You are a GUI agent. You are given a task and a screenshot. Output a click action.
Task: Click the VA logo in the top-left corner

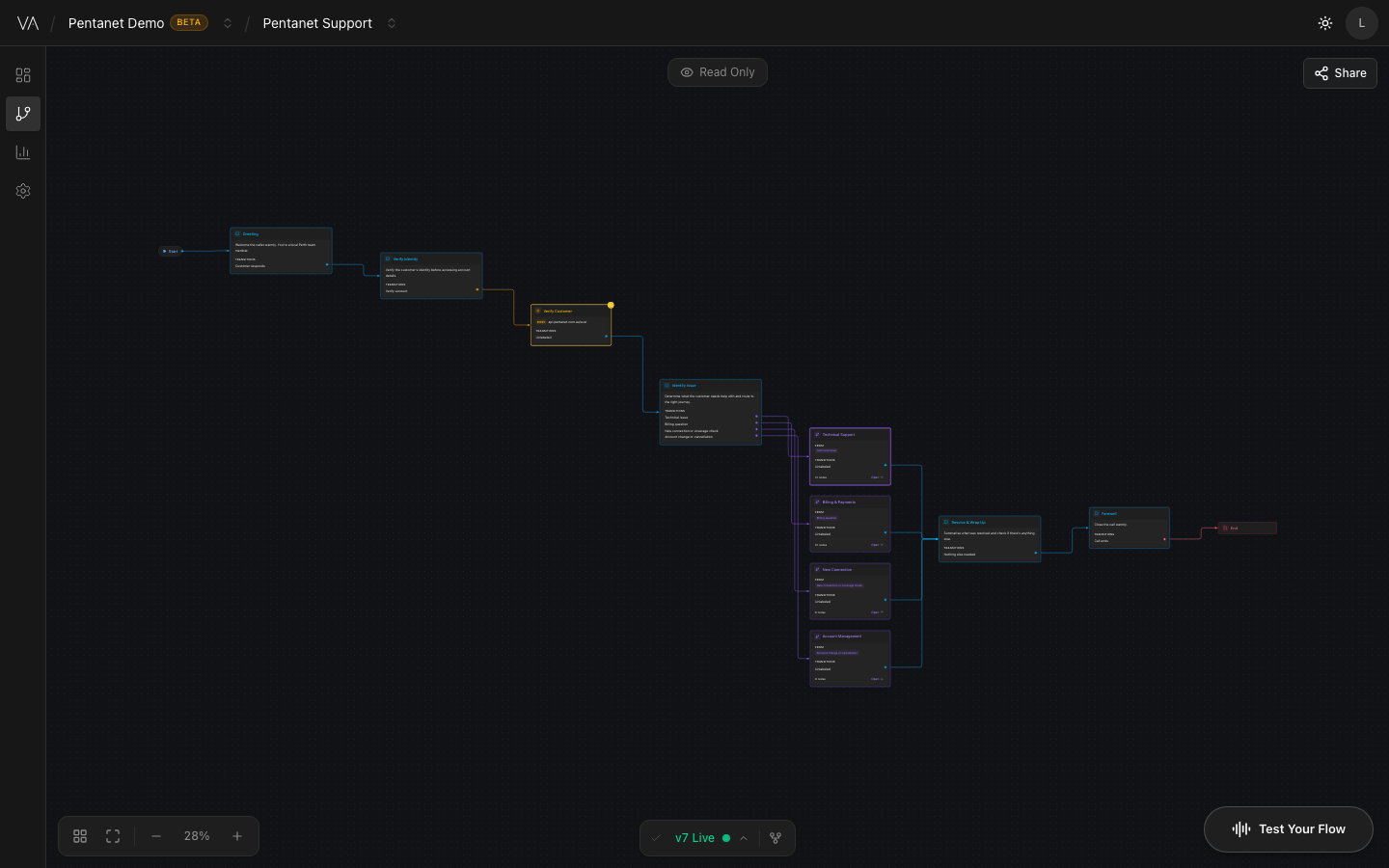[x=28, y=22]
